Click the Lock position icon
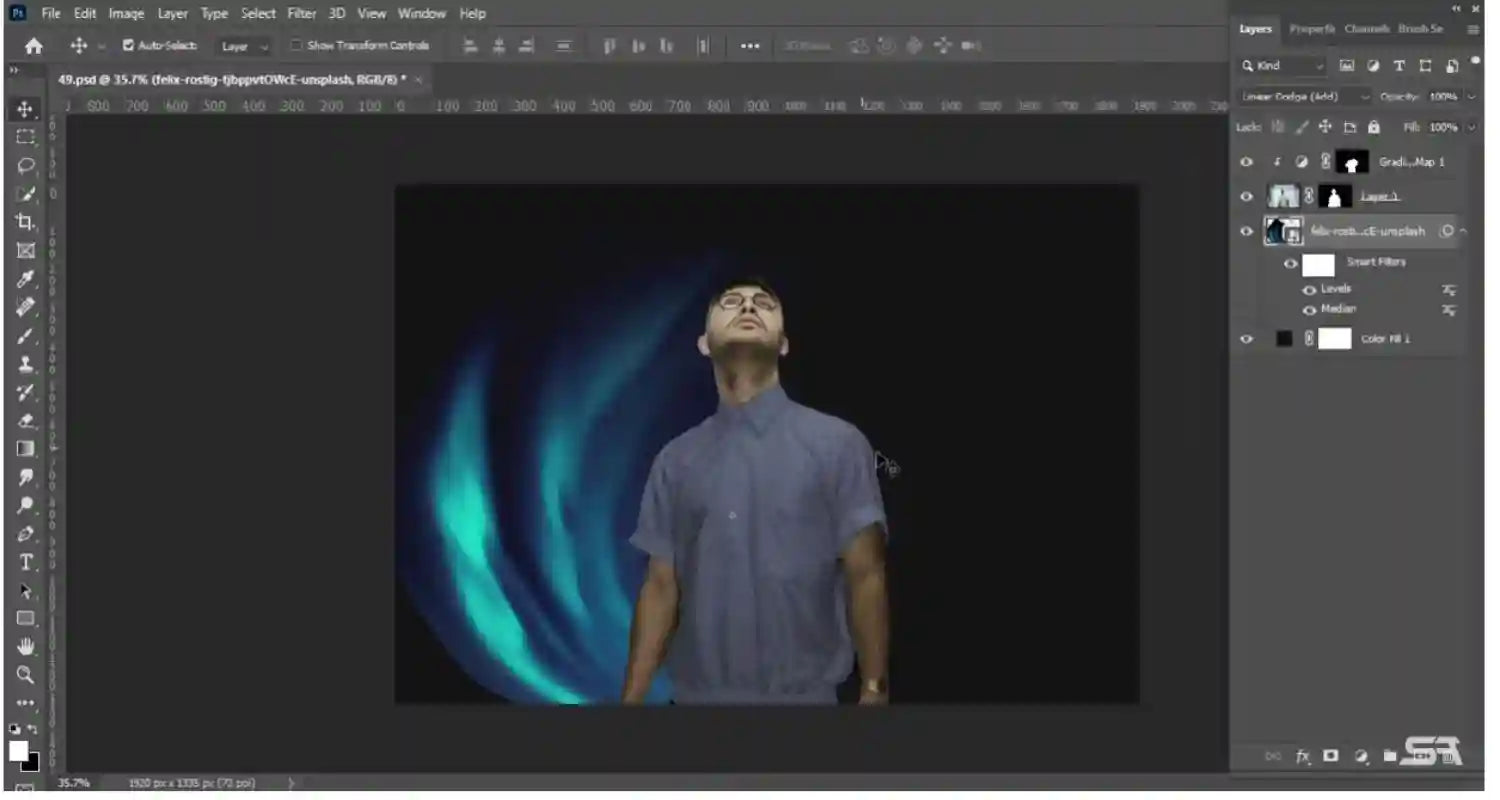1500x800 pixels. (x=1325, y=127)
